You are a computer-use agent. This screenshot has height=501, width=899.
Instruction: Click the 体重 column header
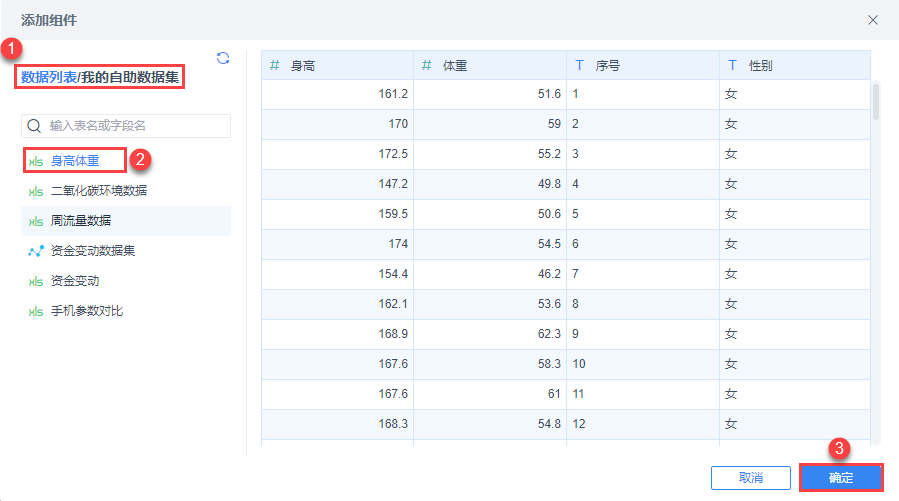pos(490,65)
